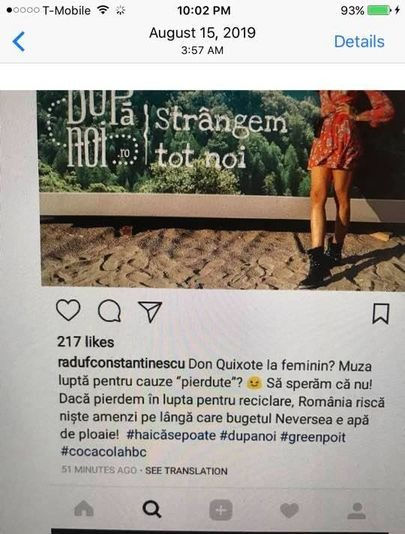
Task: Tap the #dupanoi hashtag
Action: pos(248,436)
